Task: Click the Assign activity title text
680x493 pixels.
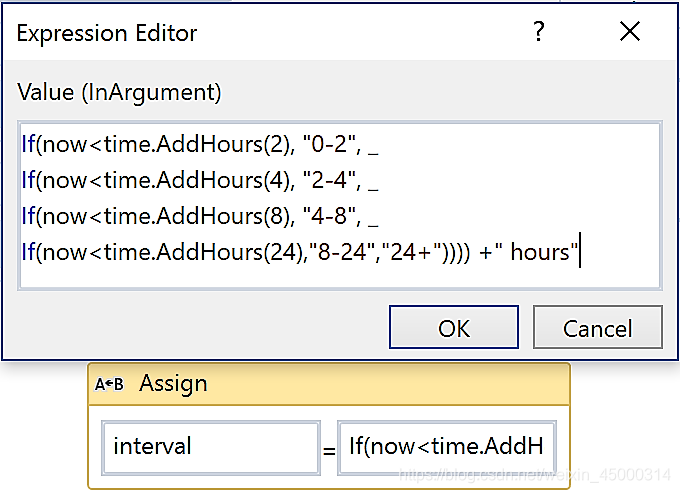Action: coord(173,384)
